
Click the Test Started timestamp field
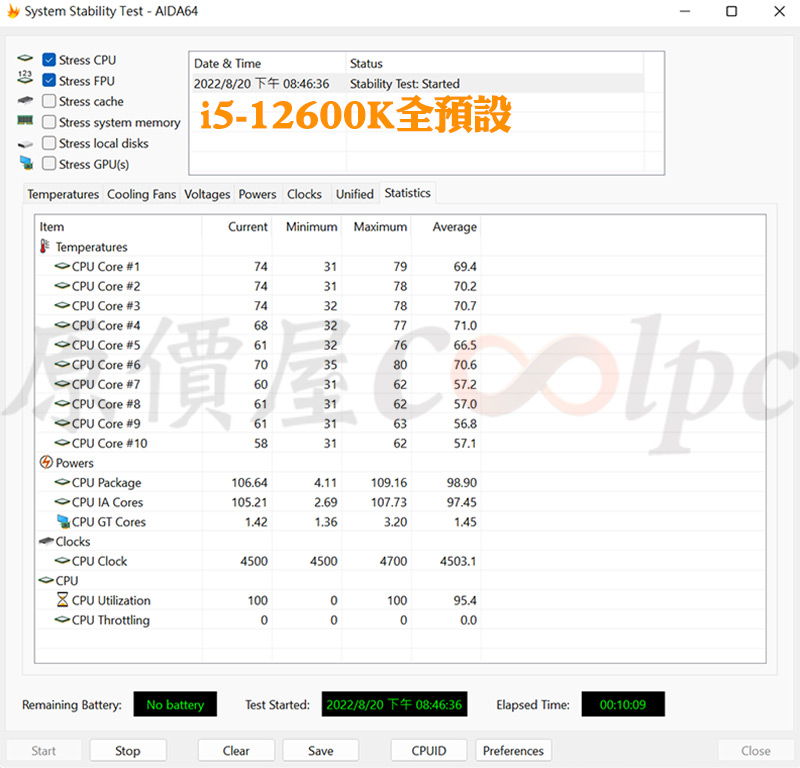point(394,704)
